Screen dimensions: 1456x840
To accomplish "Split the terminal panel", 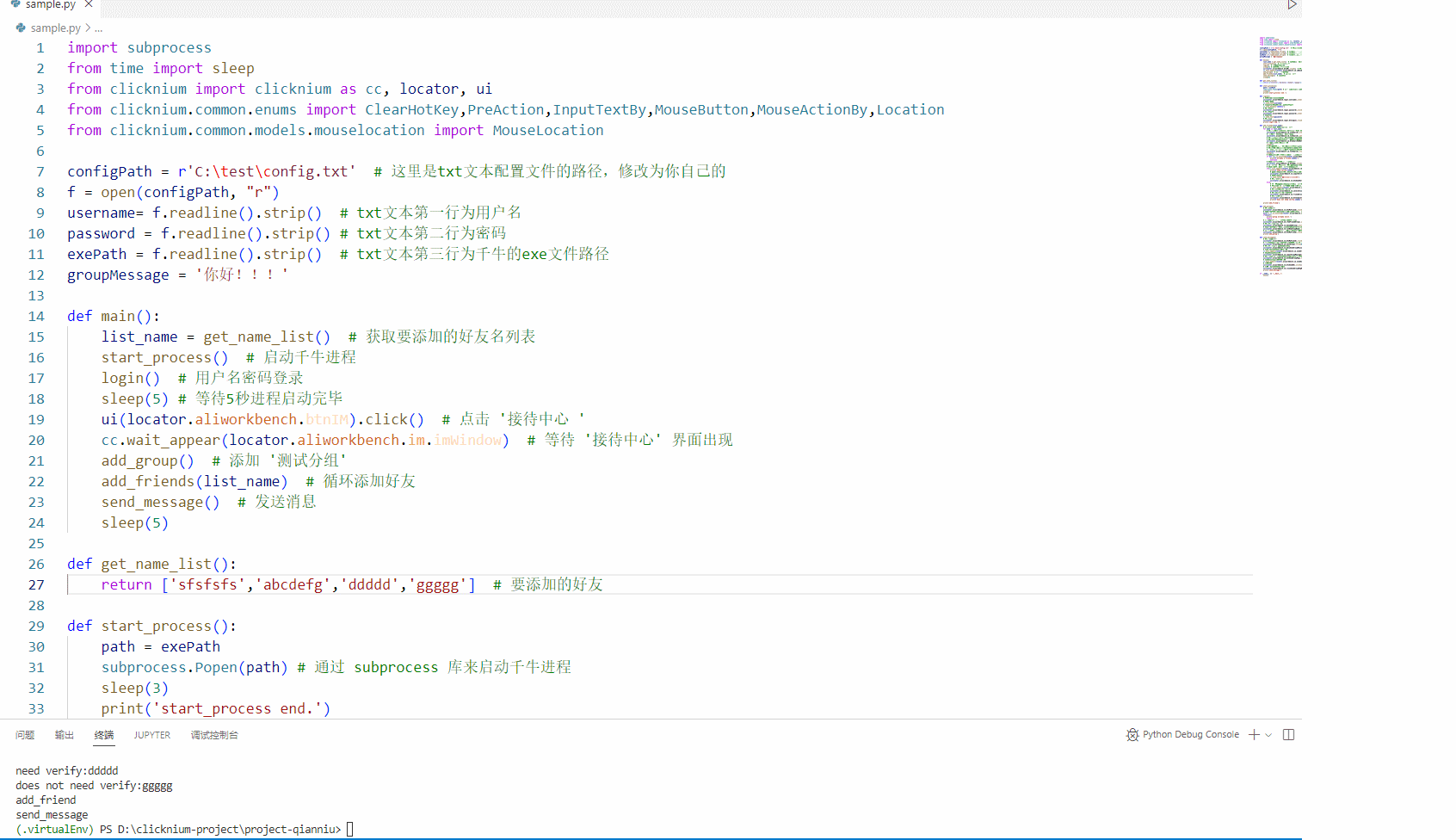I will [1288, 734].
